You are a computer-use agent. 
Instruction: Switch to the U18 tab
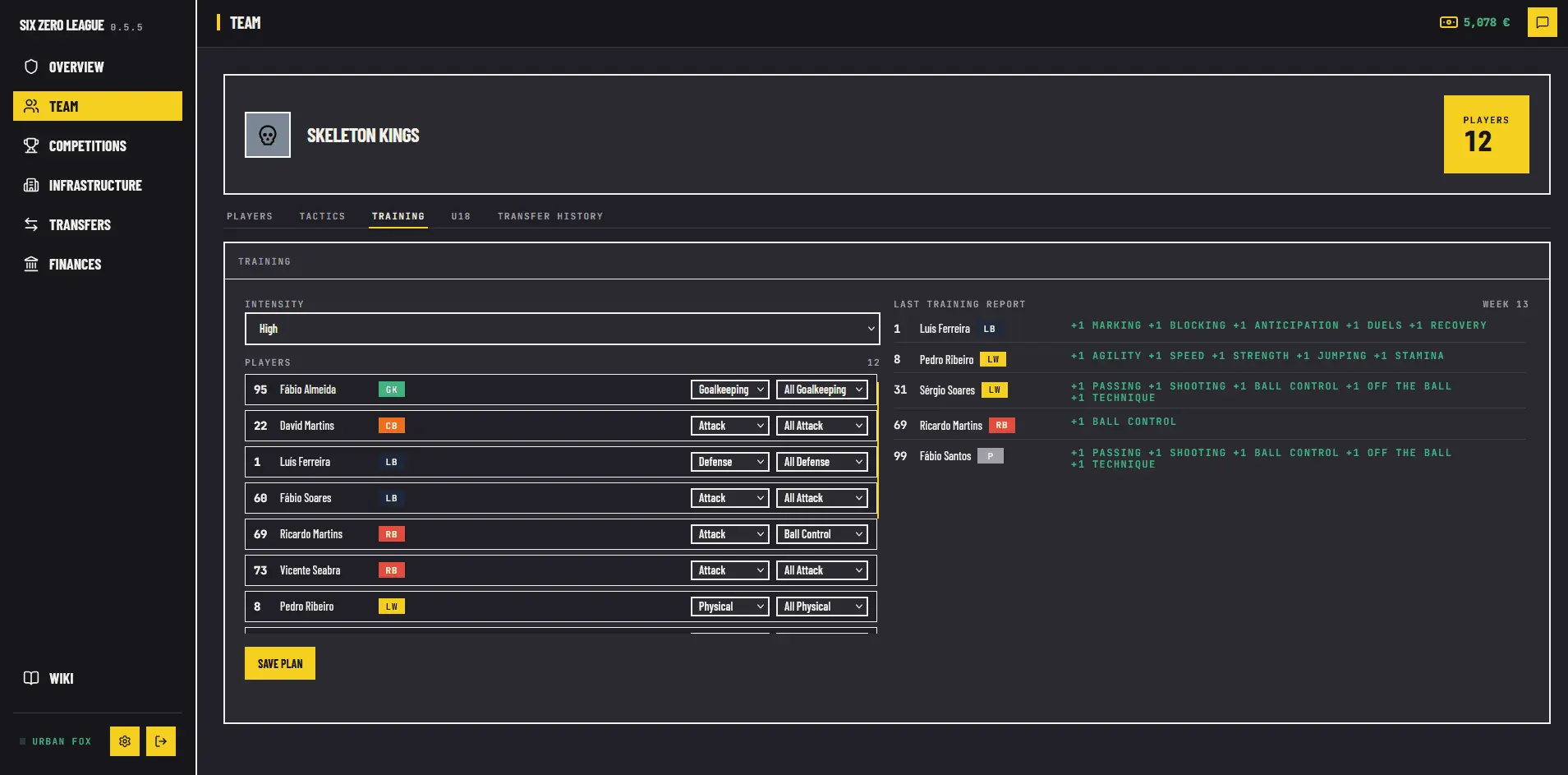pyautogui.click(x=461, y=216)
